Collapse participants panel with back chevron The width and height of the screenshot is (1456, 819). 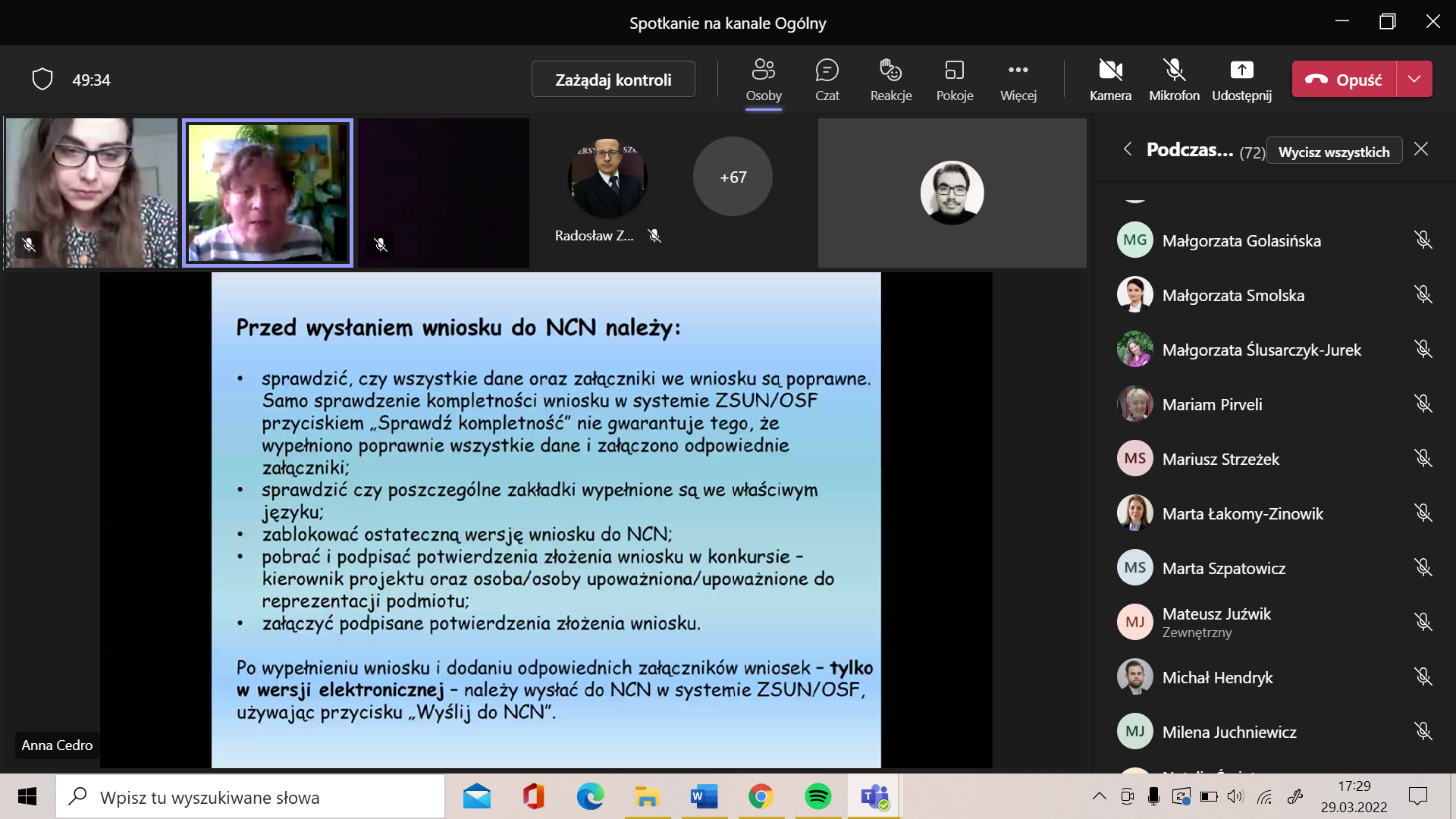(1128, 149)
